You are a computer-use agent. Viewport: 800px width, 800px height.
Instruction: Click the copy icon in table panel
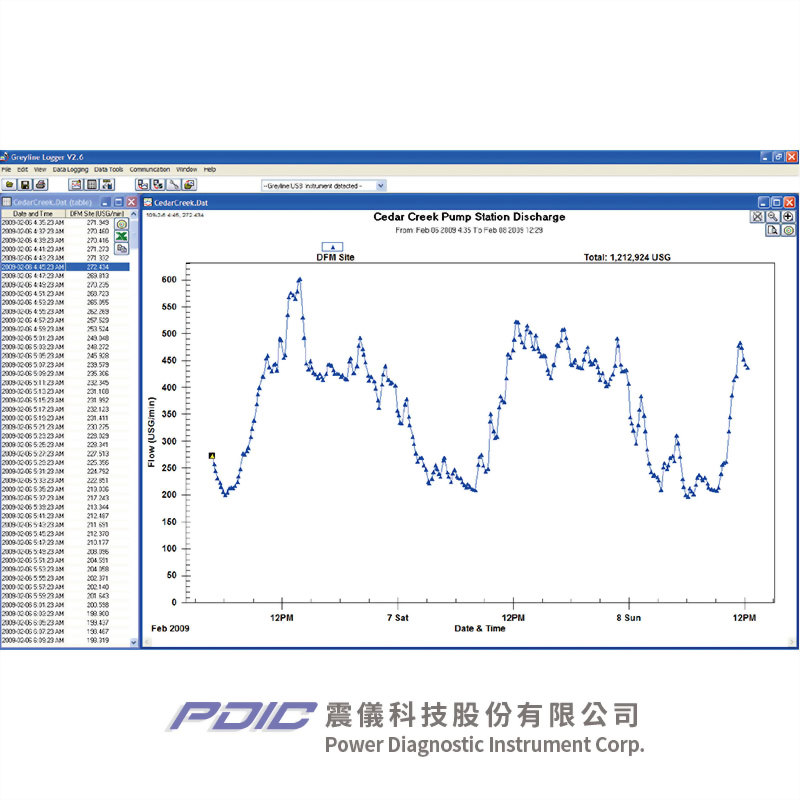(x=122, y=249)
